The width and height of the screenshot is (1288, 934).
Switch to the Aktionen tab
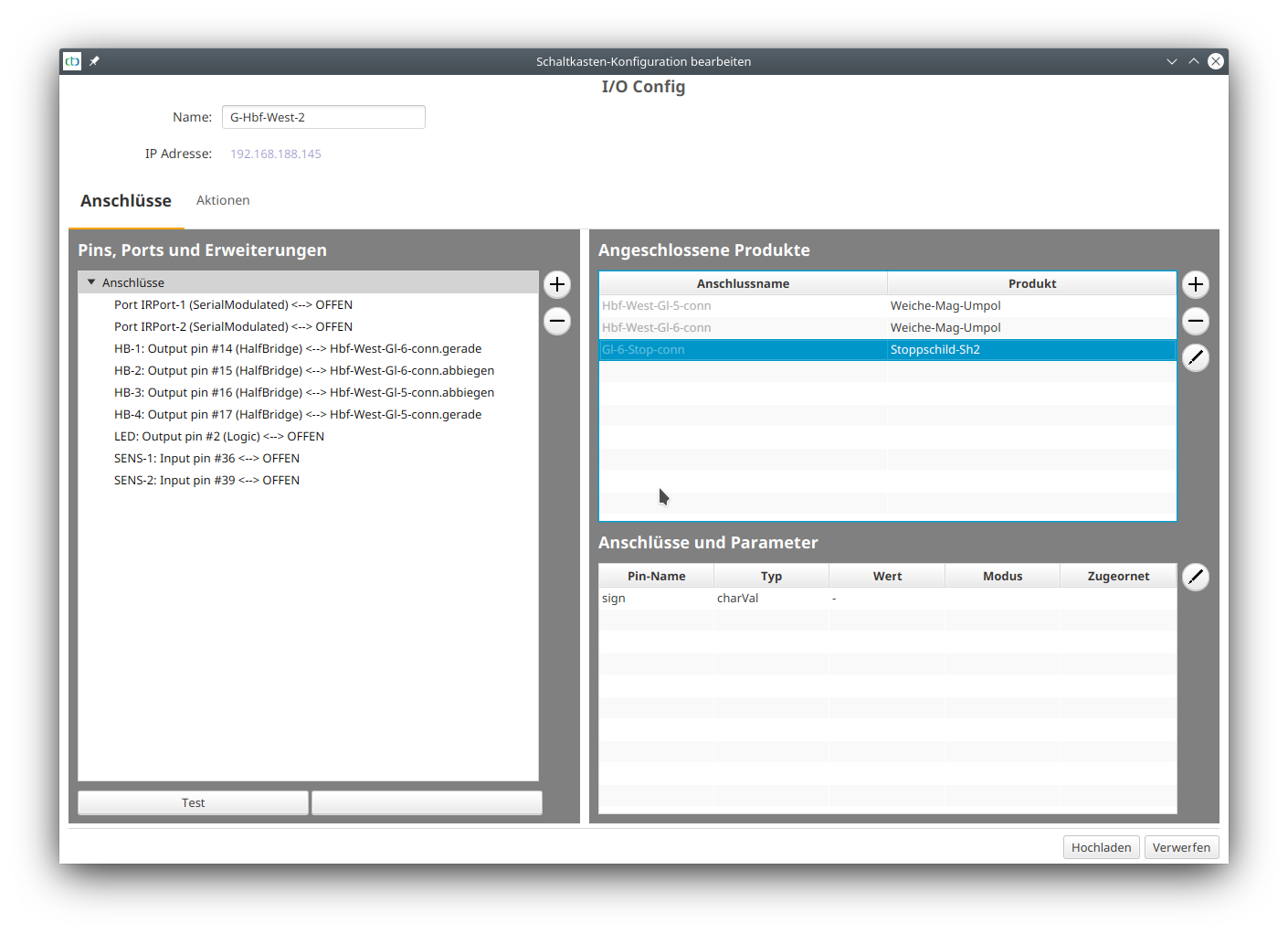[x=223, y=200]
